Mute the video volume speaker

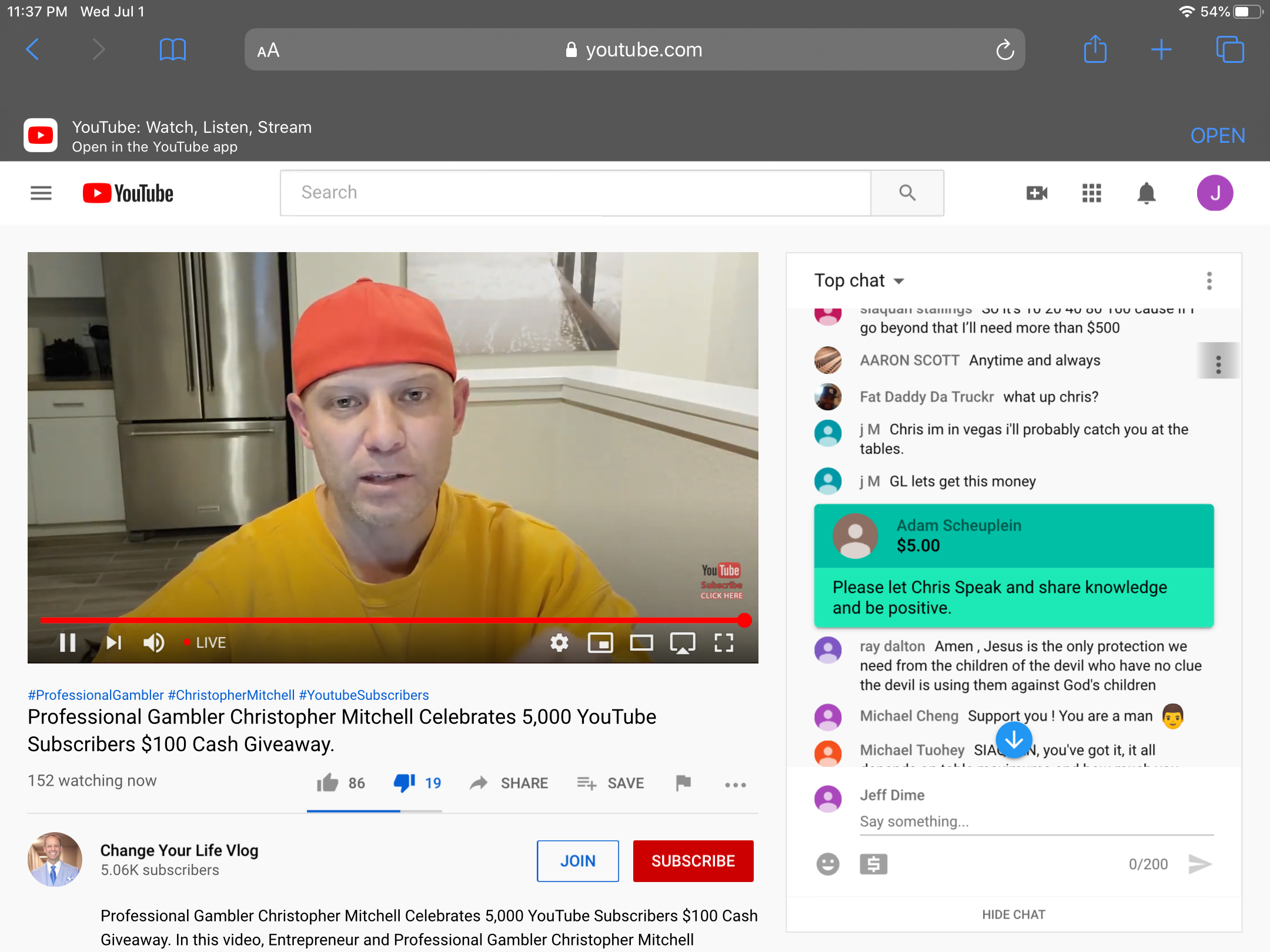click(x=154, y=642)
